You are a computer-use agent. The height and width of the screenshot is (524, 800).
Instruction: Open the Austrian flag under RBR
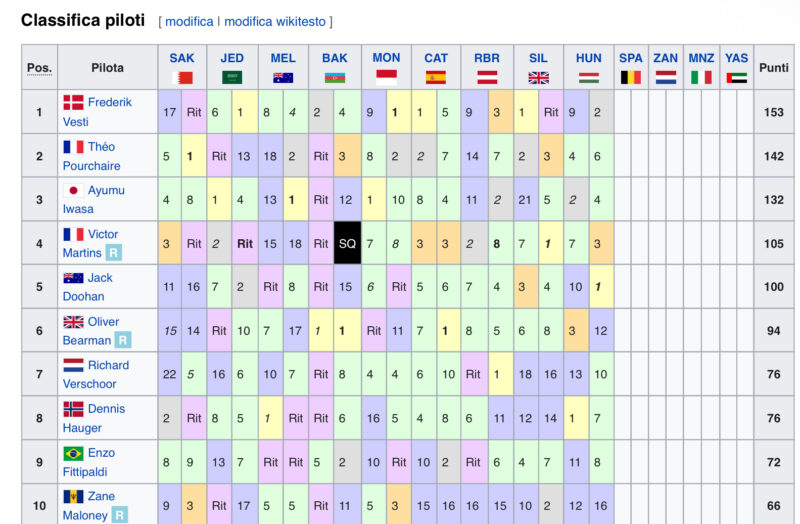tap(487, 78)
